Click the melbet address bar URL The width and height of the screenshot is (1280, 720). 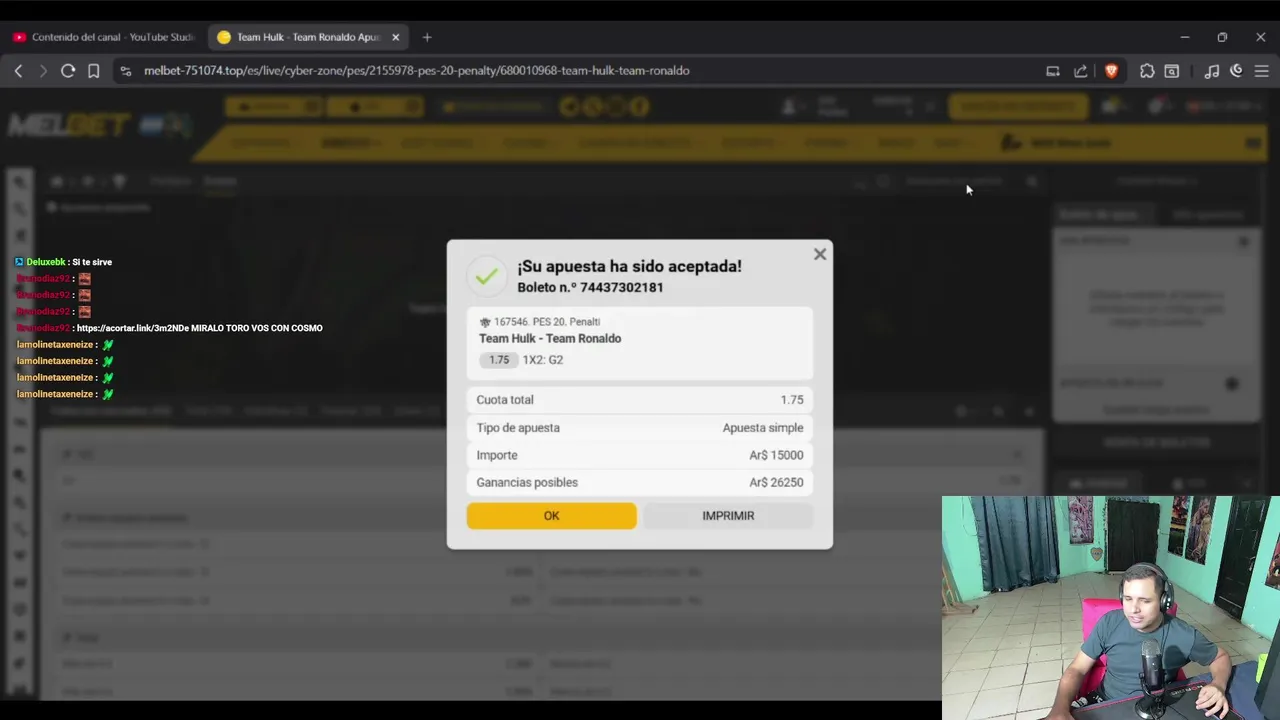pyautogui.click(x=416, y=71)
